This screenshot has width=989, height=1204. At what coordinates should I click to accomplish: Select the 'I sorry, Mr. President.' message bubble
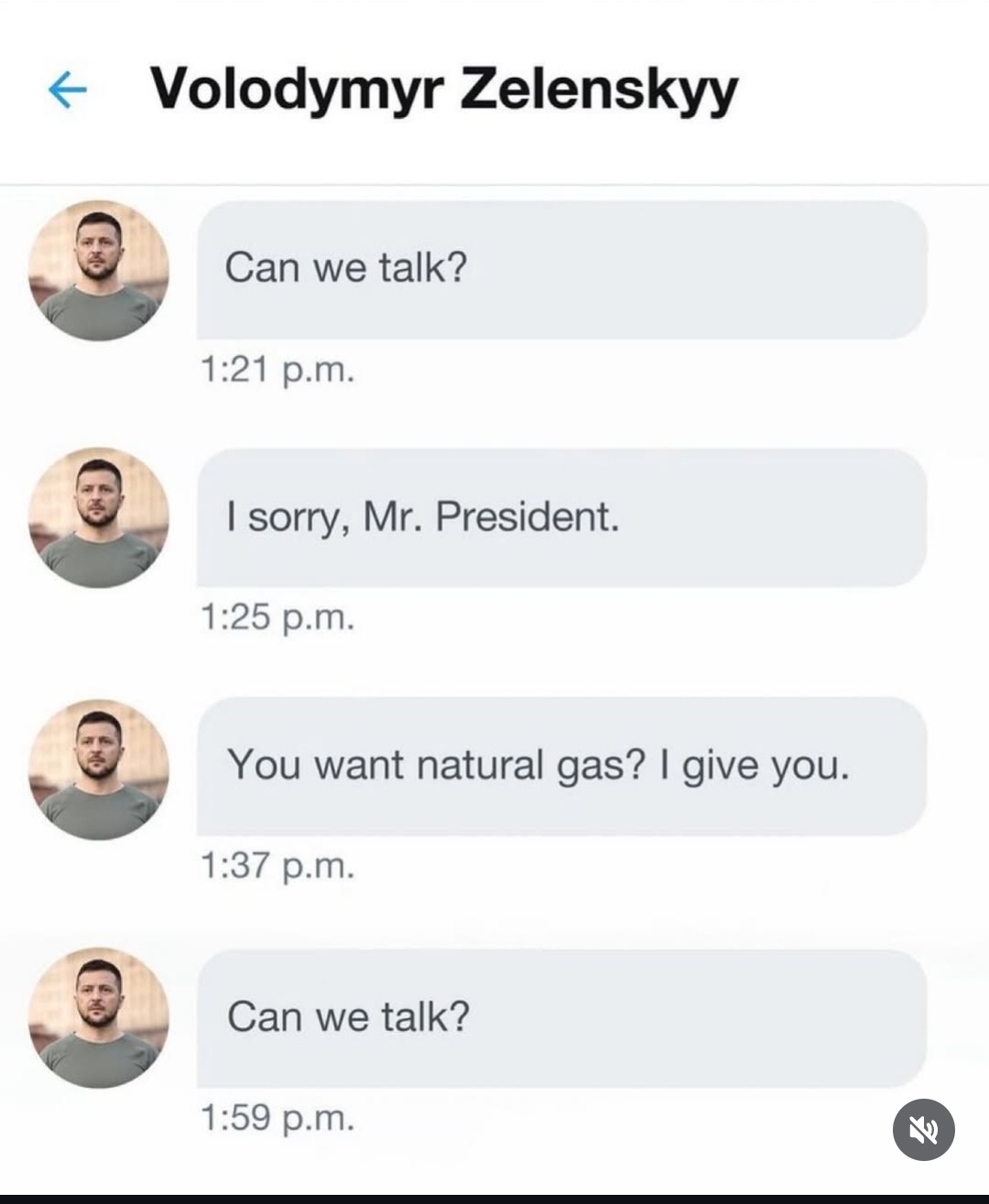tap(562, 517)
